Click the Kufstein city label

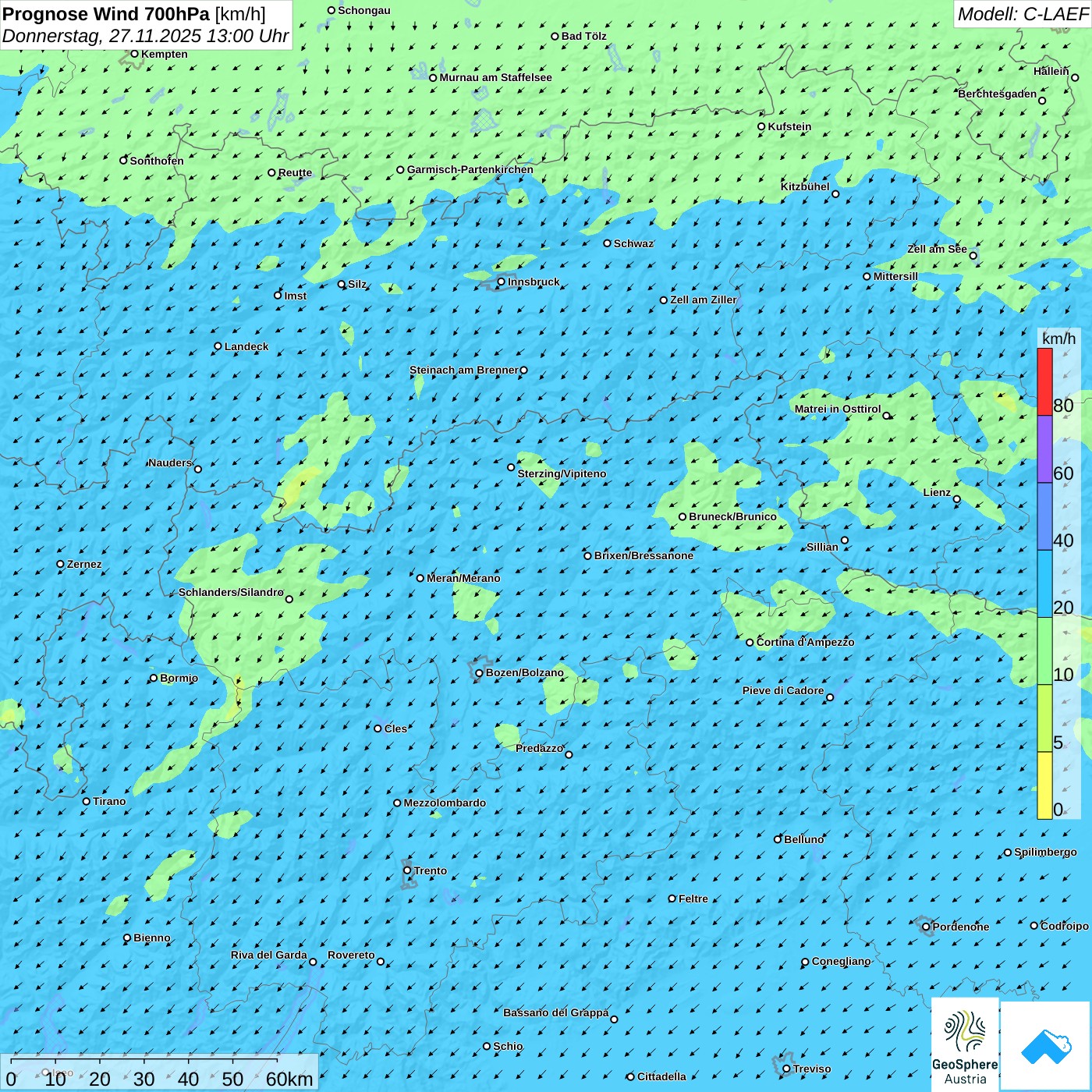click(x=789, y=126)
